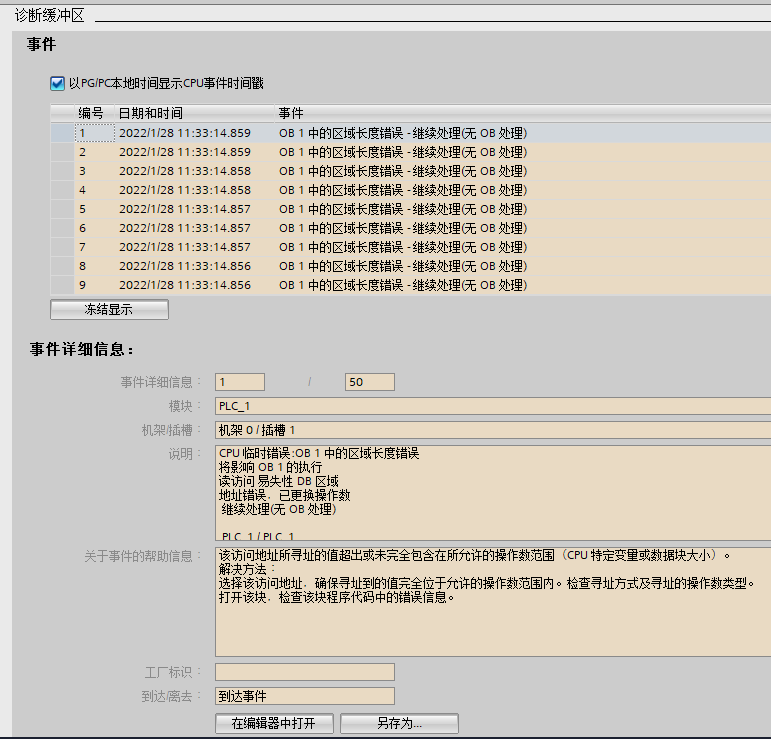This screenshot has height=739, width=771.
Task: Click the 事件详细信息 heading
Action: click(x=82, y=350)
